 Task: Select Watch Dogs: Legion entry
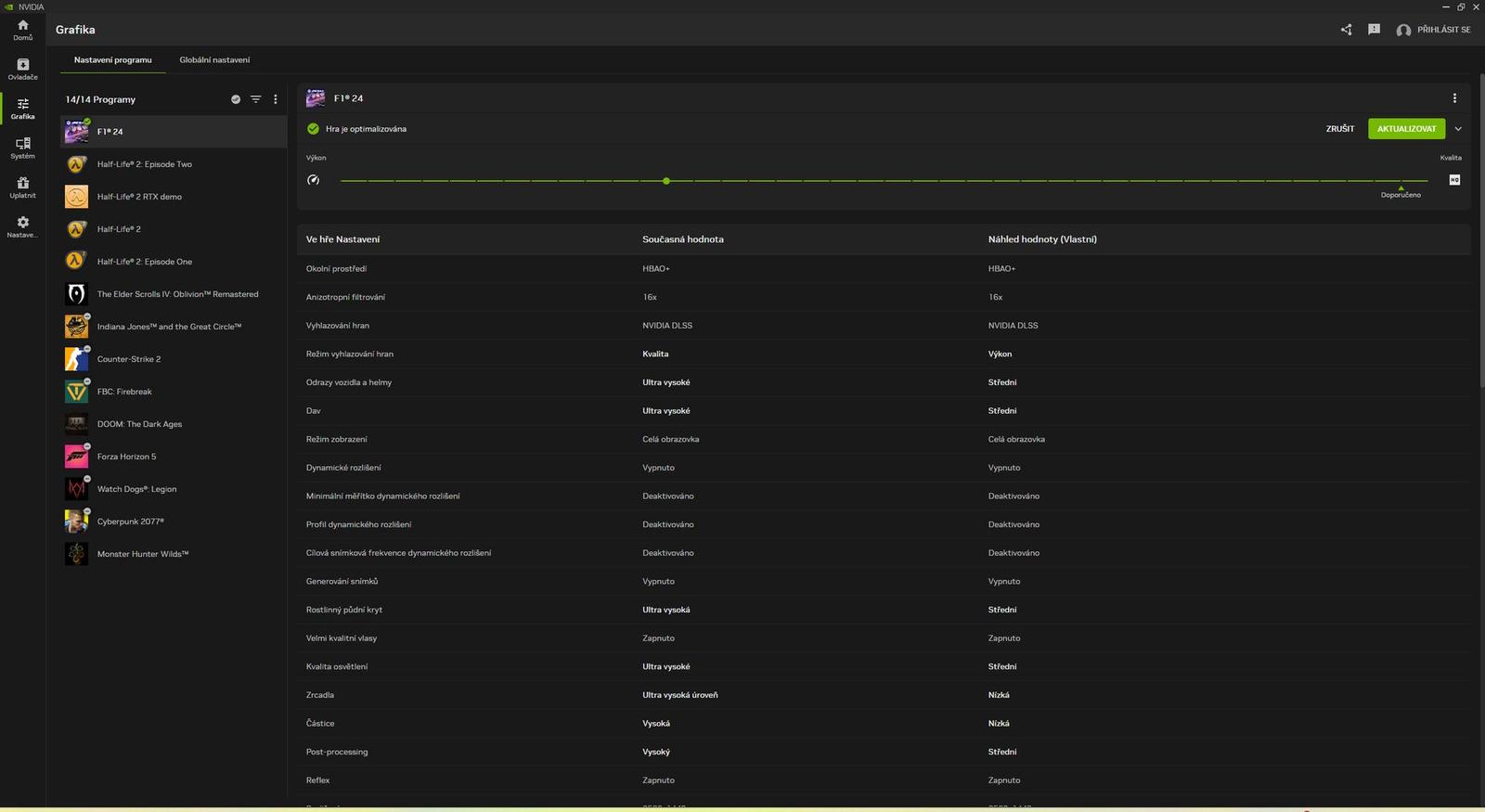pyautogui.click(x=174, y=489)
